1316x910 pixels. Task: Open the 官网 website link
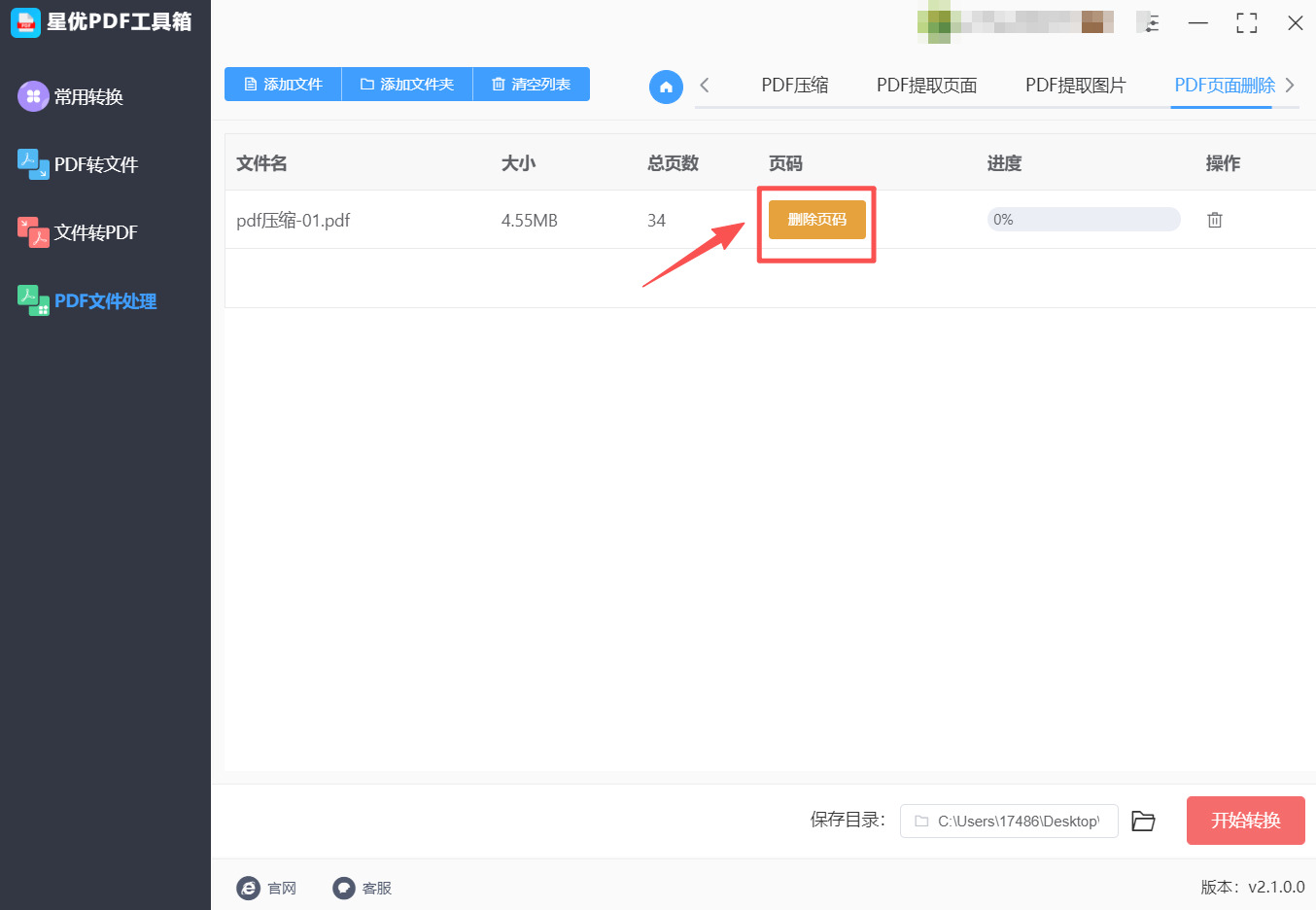[267, 888]
